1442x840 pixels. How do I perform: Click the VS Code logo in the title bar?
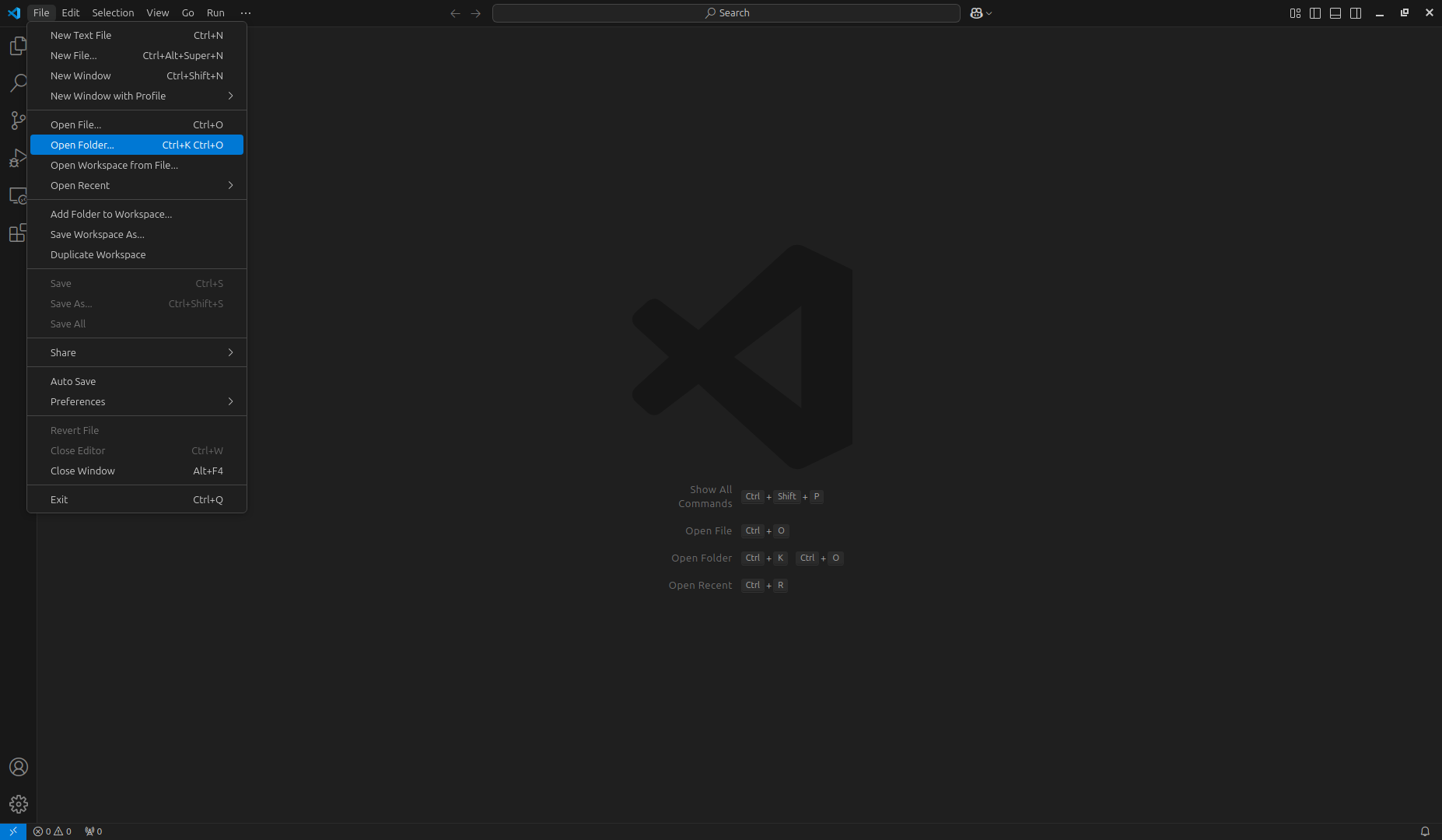coord(14,13)
